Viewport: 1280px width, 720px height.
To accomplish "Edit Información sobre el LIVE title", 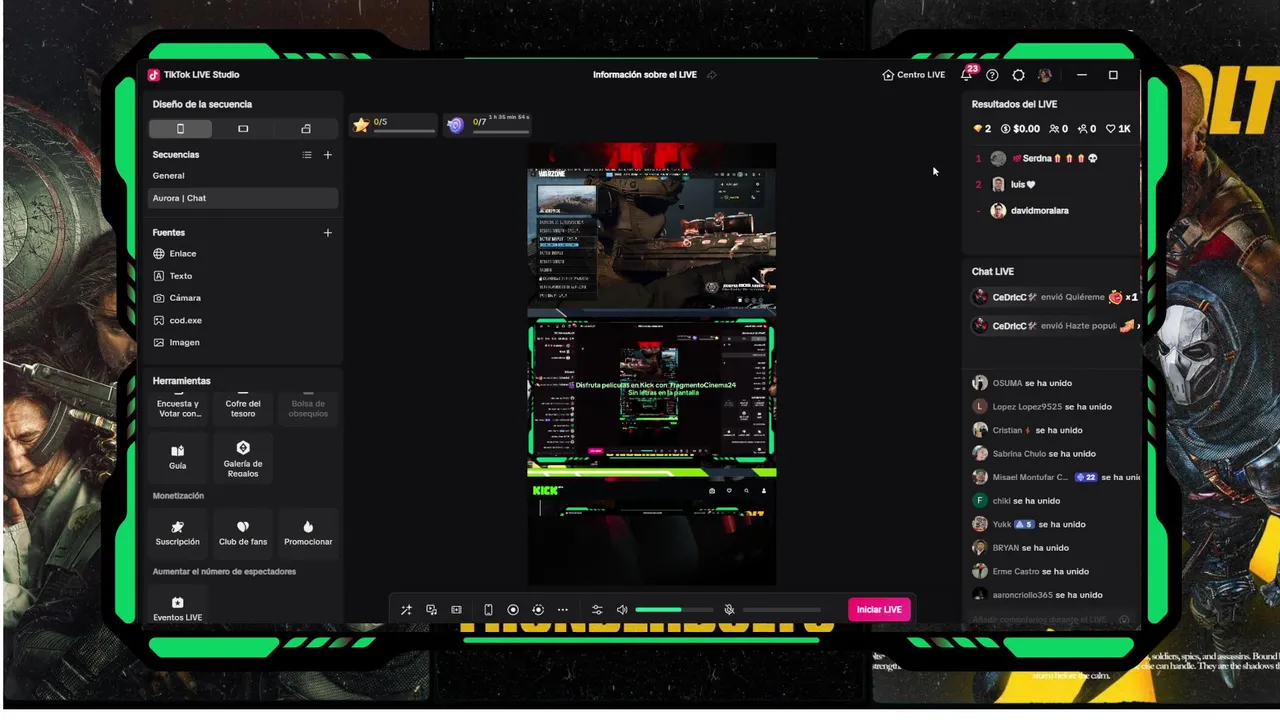I will (x=645, y=75).
